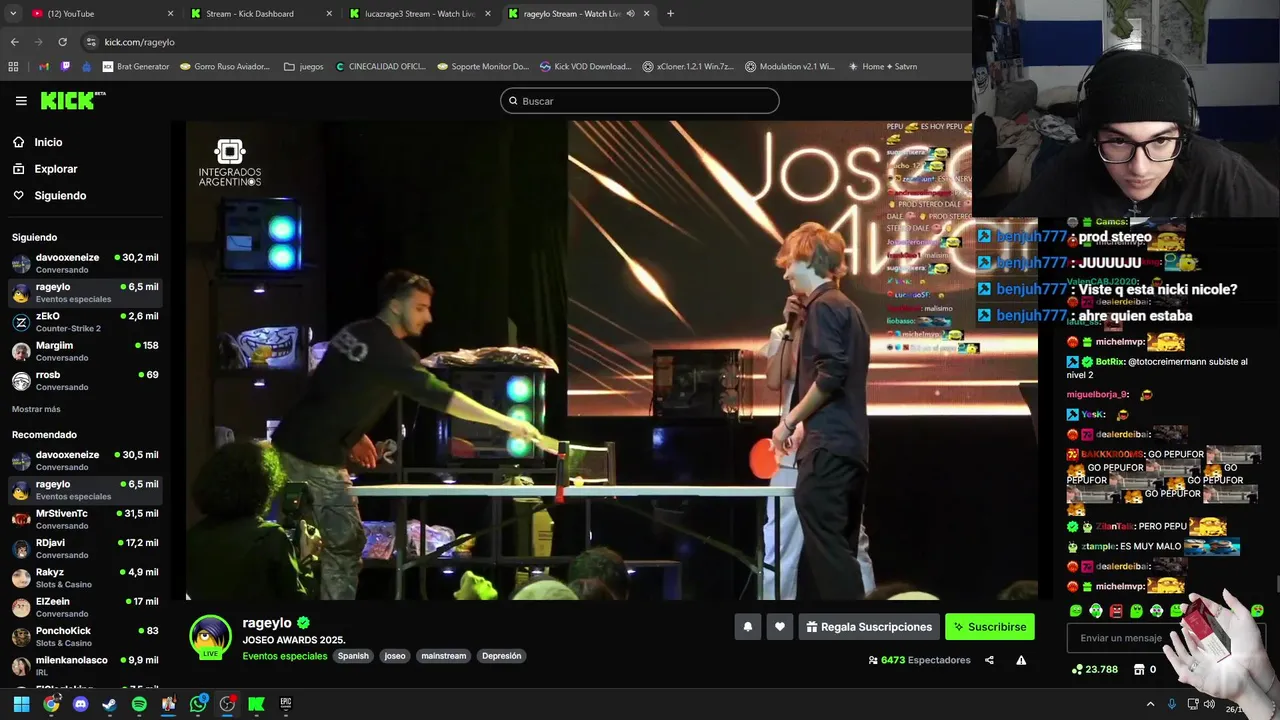Image resolution: width=1280 pixels, height=720 pixels.
Task: Open davooxeneize under Siguiendo list
Action: (85, 263)
